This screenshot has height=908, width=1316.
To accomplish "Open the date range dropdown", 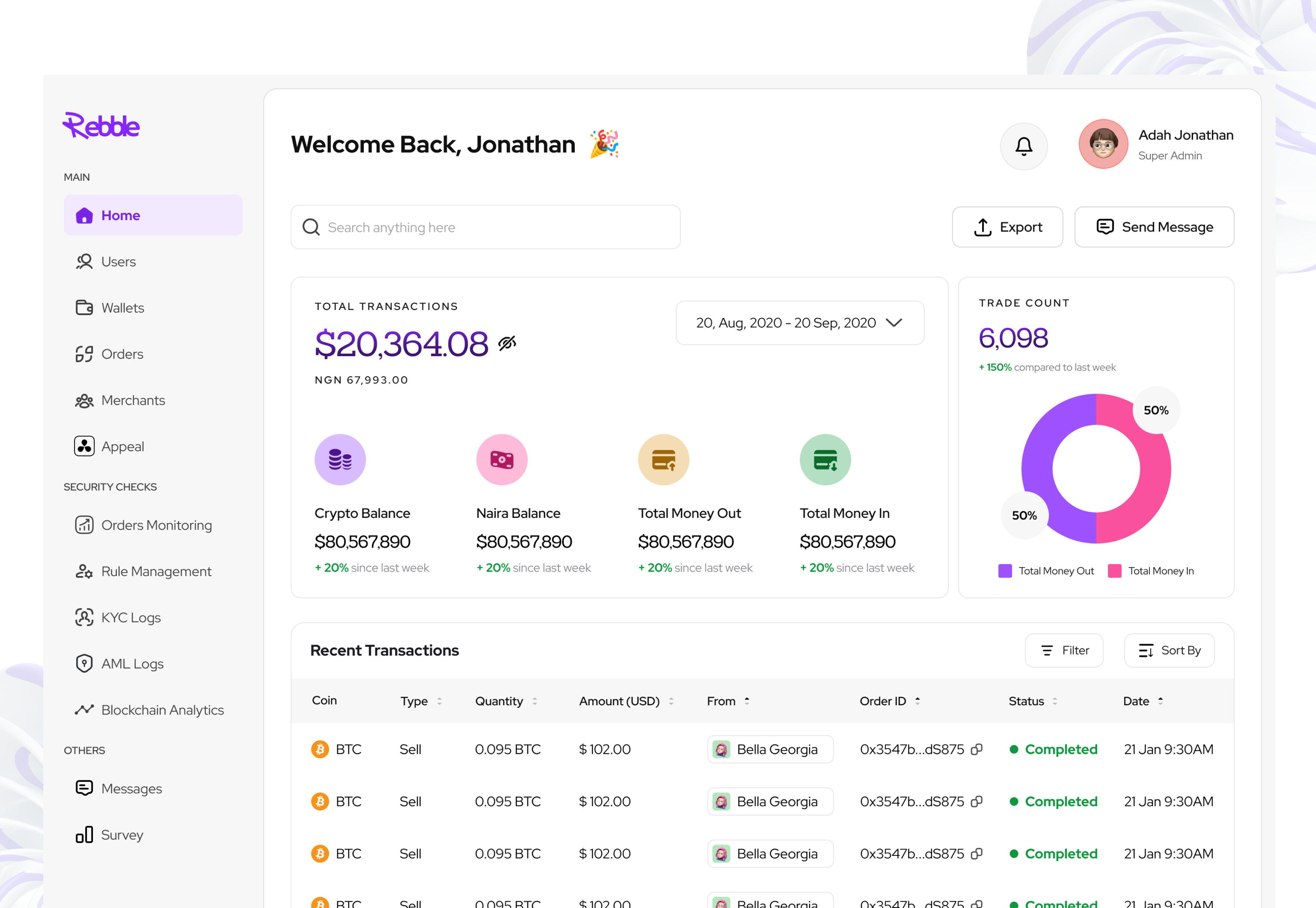I will 800,323.
